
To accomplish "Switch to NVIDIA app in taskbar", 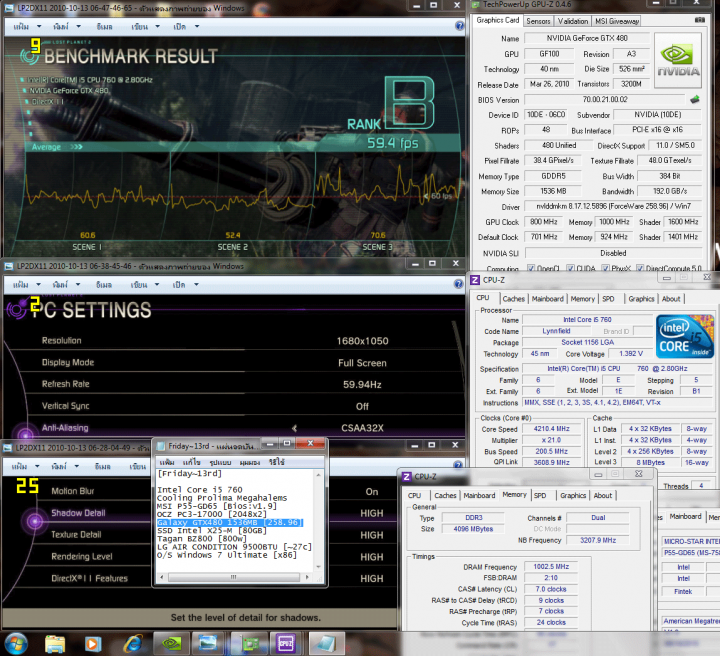I will click(x=171, y=643).
